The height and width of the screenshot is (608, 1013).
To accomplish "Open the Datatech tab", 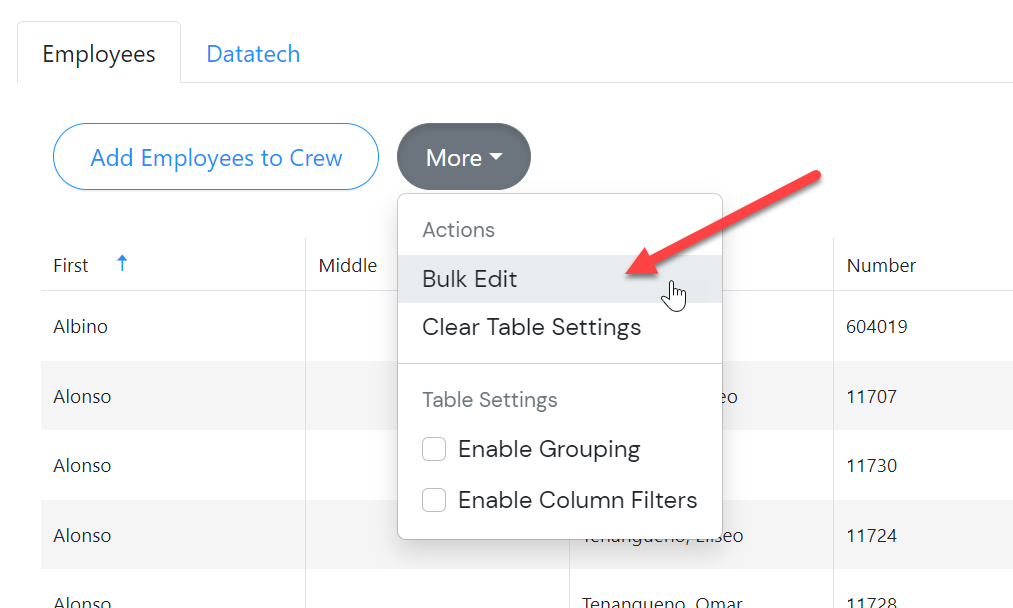I will tap(253, 54).
